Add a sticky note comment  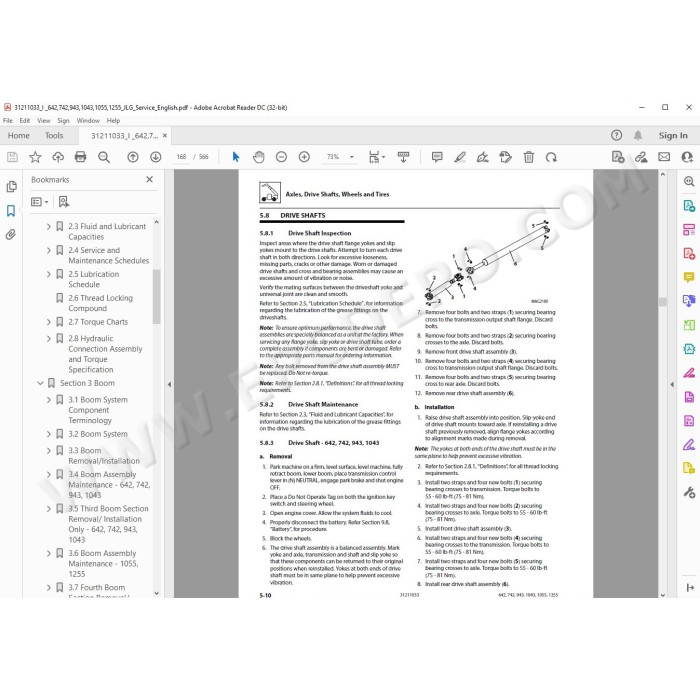tap(437, 157)
